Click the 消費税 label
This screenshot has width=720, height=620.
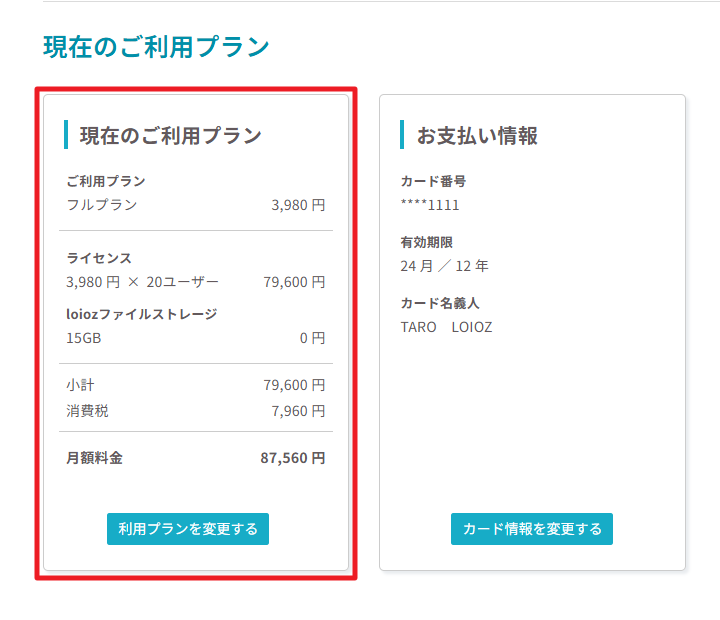(x=87, y=411)
